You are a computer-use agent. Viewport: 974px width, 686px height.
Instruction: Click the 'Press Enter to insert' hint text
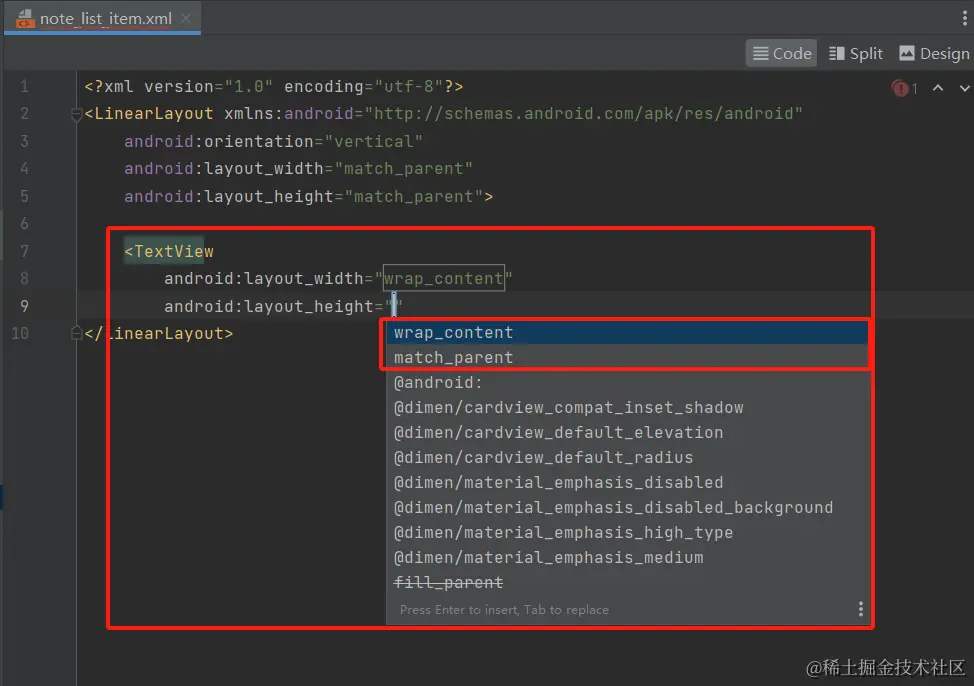(504, 610)
